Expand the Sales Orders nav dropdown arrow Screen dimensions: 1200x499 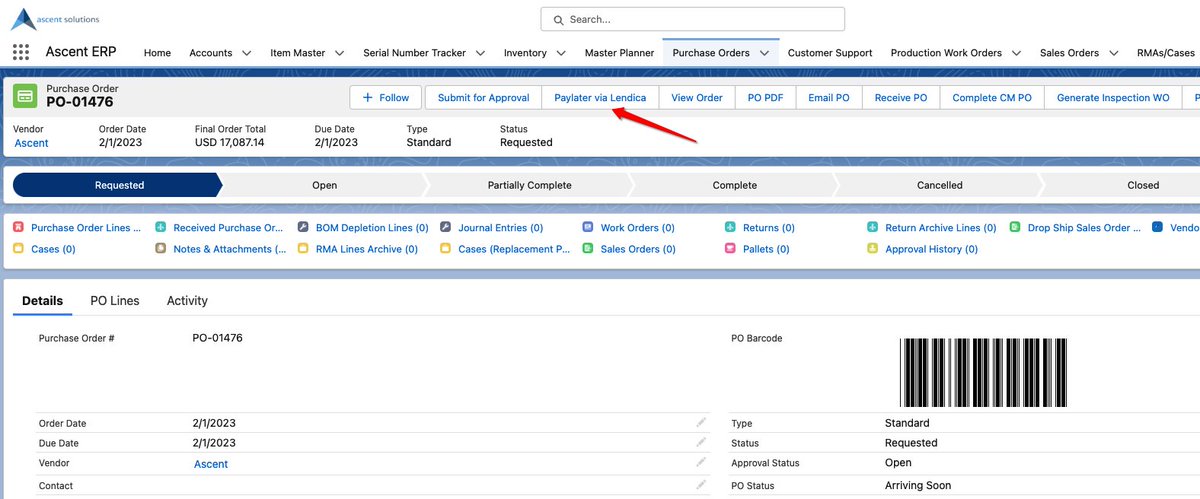click(x=1113, y=53)
